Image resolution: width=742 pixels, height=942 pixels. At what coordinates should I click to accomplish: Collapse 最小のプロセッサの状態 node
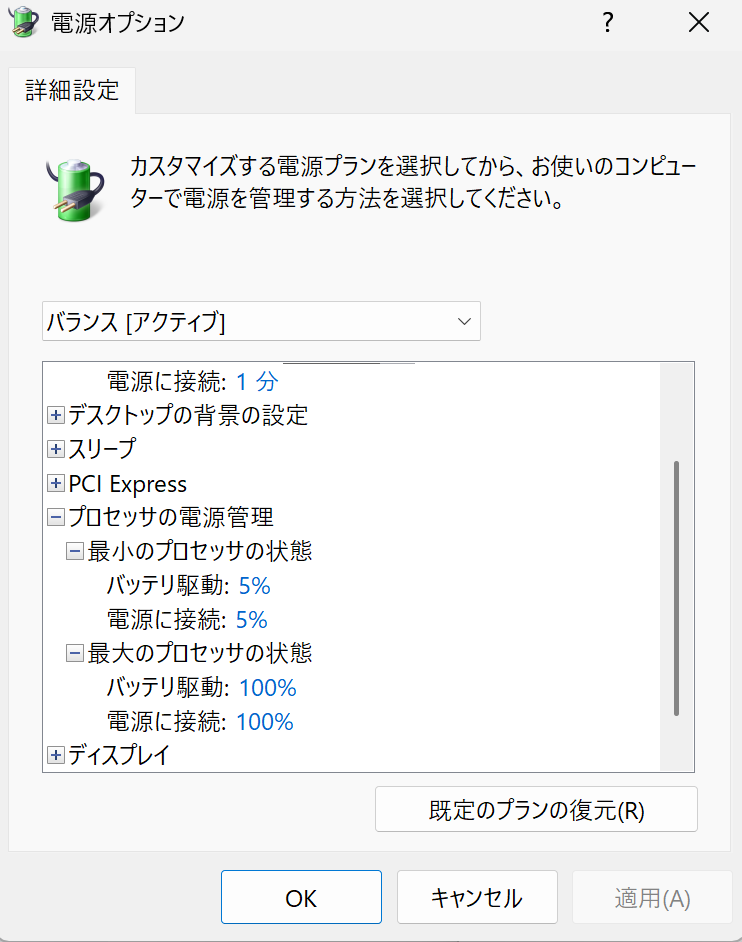(74, 552)
